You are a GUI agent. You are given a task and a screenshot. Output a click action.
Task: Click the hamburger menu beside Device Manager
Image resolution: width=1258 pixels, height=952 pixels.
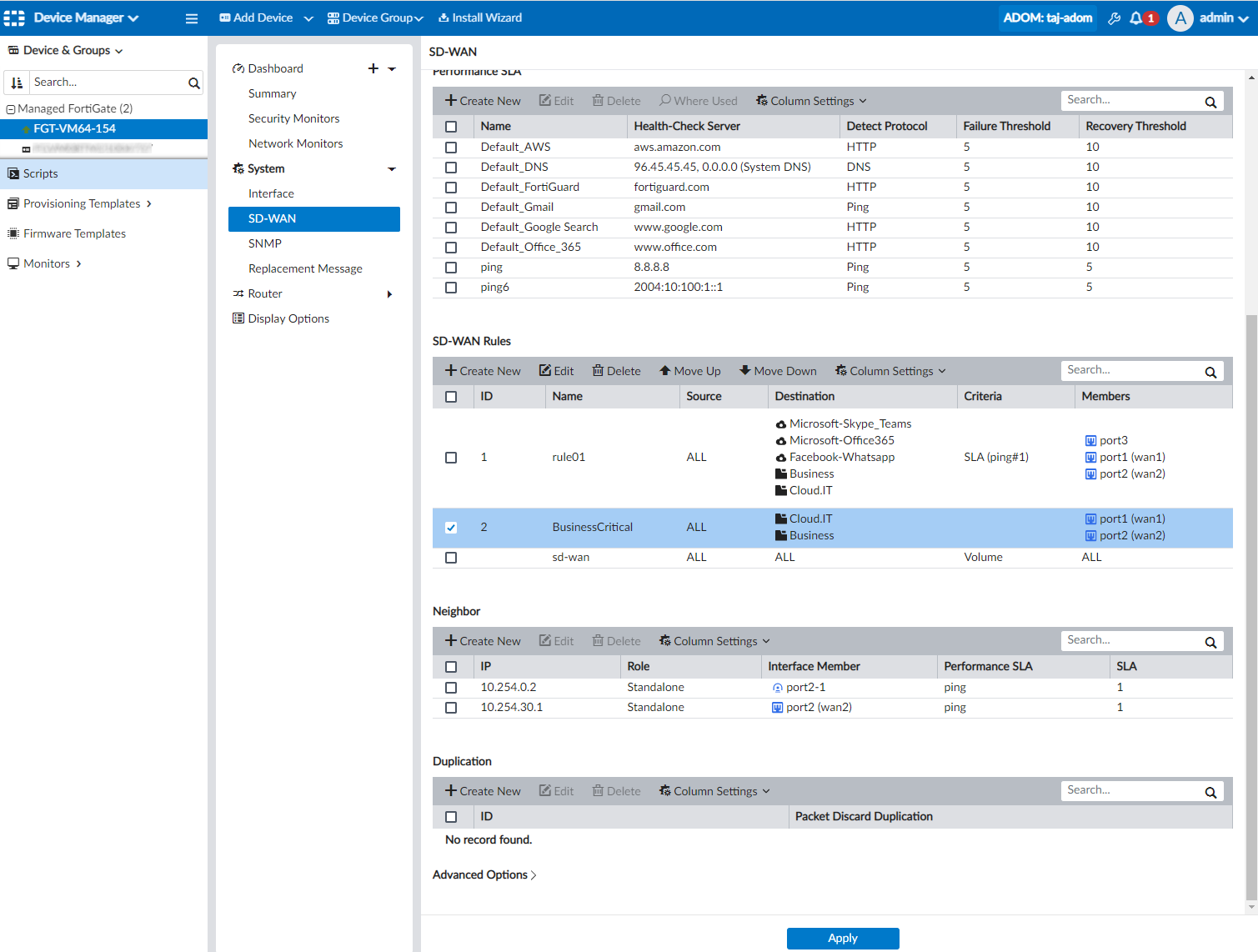pyautogui.click(x=191, y=18)
